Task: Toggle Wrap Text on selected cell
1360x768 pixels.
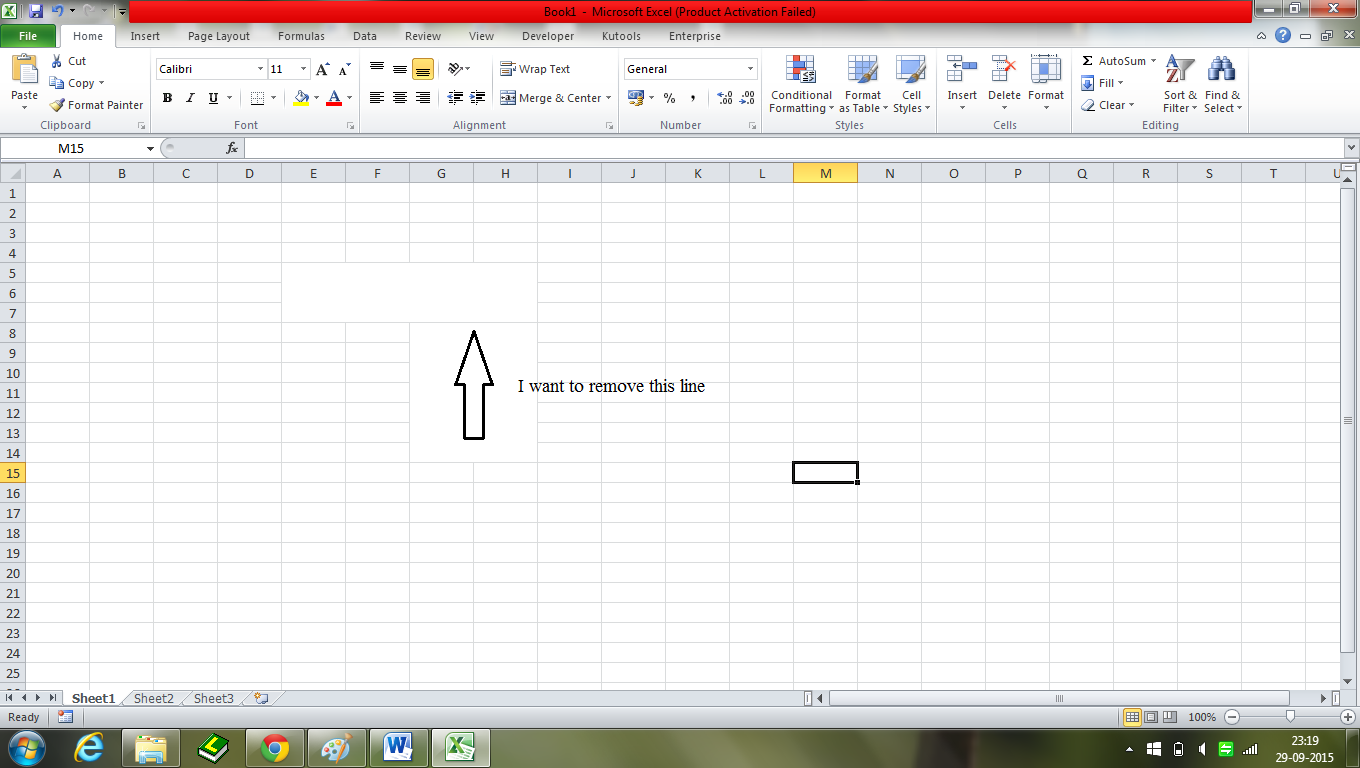Action: click(535, 69)
